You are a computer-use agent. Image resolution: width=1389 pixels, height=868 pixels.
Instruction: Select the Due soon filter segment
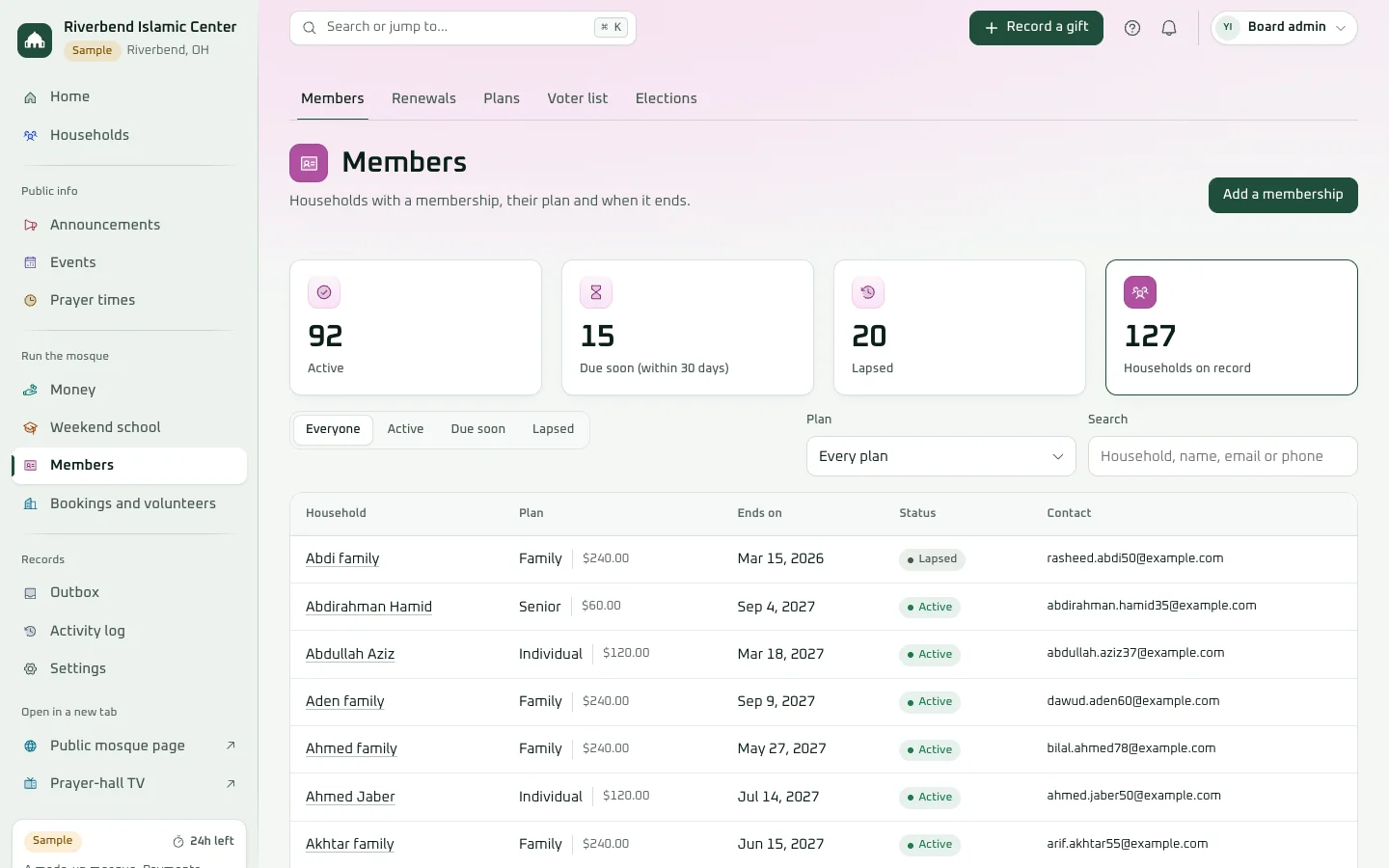[x=478, y=429]
